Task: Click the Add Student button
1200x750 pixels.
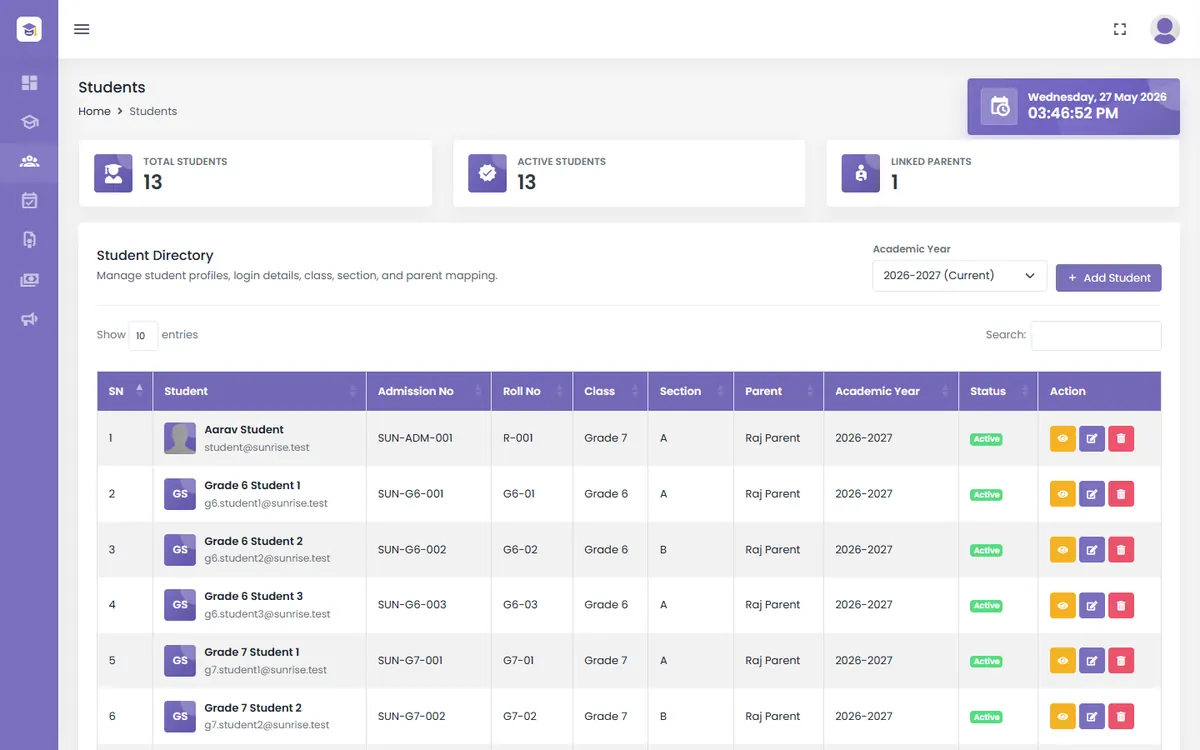Action: point(1109,278)
